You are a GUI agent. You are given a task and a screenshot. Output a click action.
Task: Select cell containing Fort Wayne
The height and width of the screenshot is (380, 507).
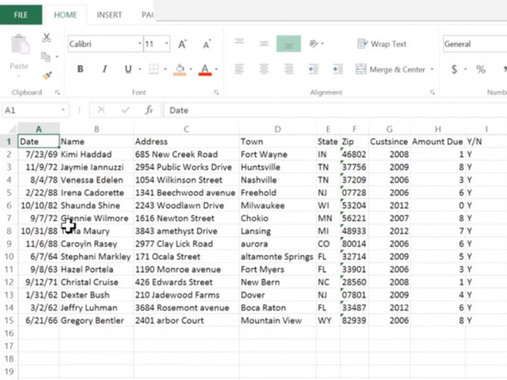point(277,154)
